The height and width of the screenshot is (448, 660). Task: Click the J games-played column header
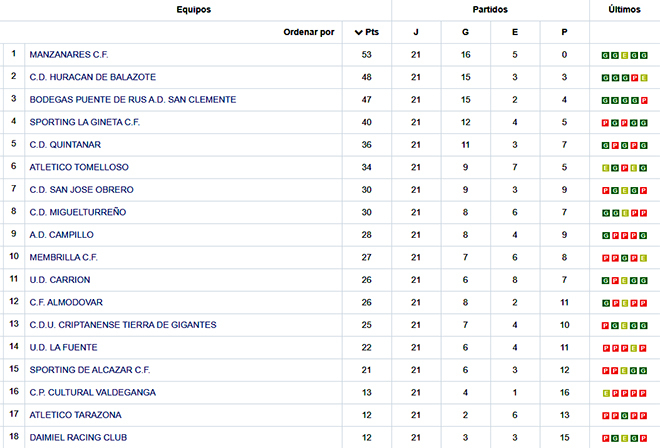[x=416, y=32]
